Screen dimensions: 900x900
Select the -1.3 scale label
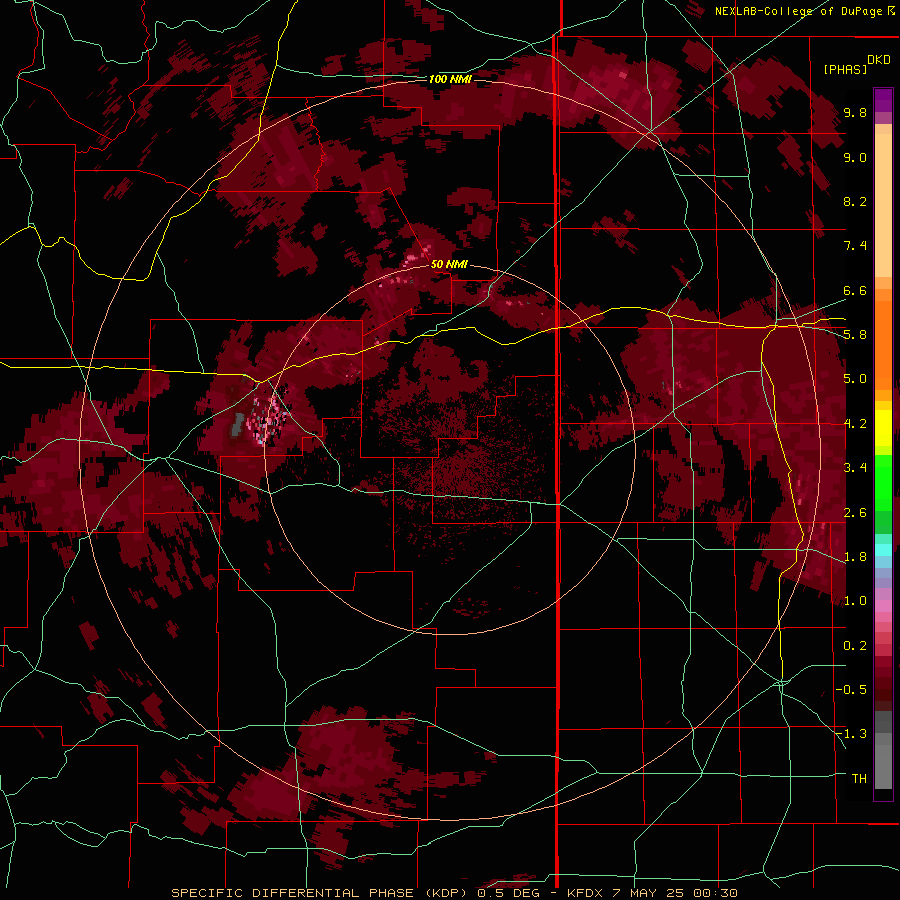pos(851,734)
